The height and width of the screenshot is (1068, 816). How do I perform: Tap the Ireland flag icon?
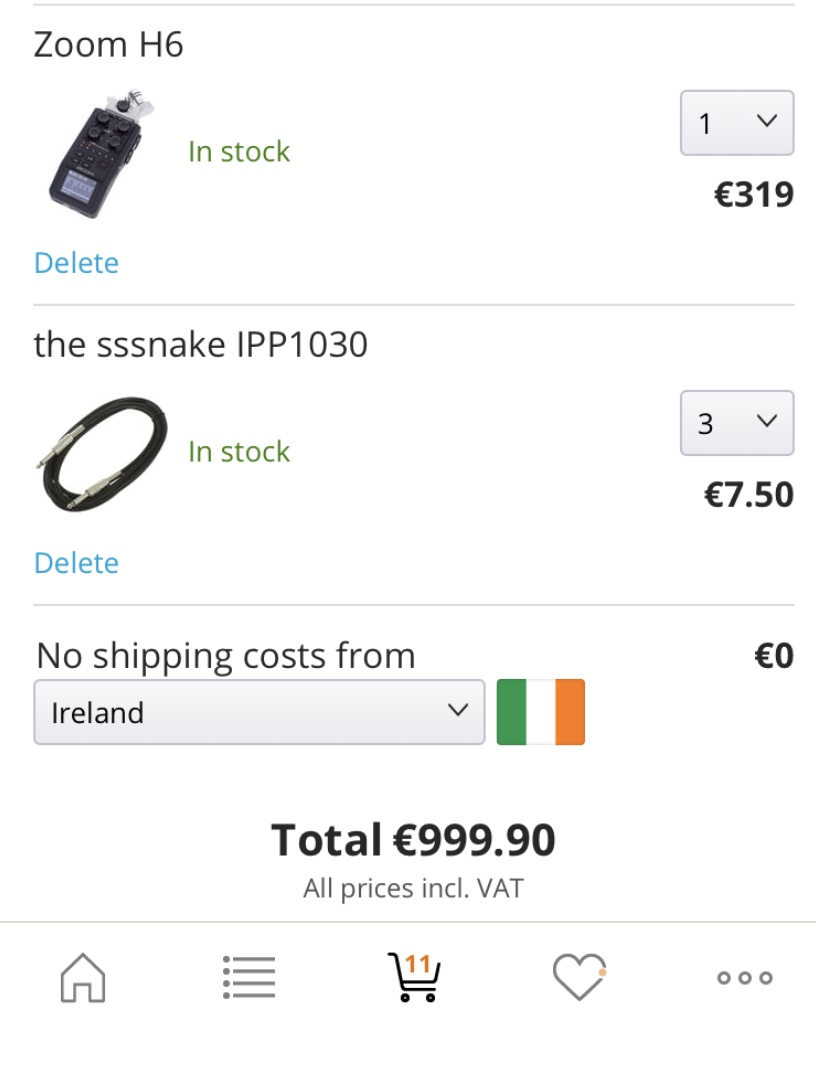pyautogui.click(x=541, y=712)
